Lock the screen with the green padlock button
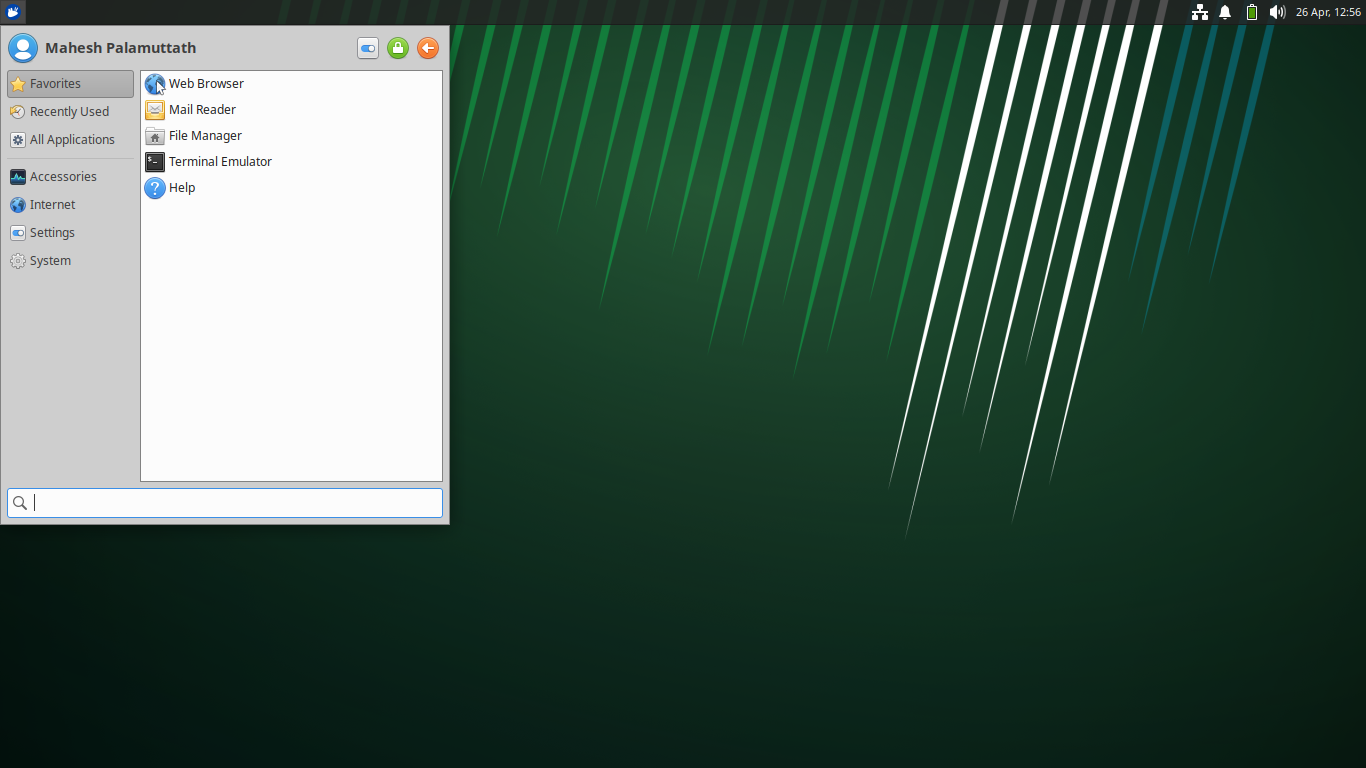Image resolution: width=1366 pixels, height=768 pixels. [398, 48]
